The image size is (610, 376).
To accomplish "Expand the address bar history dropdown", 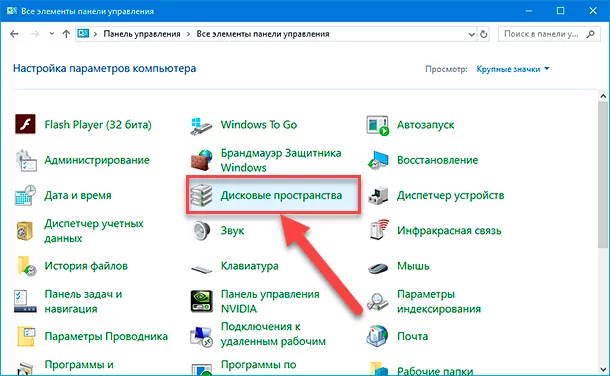I will [x=472, y=34].
